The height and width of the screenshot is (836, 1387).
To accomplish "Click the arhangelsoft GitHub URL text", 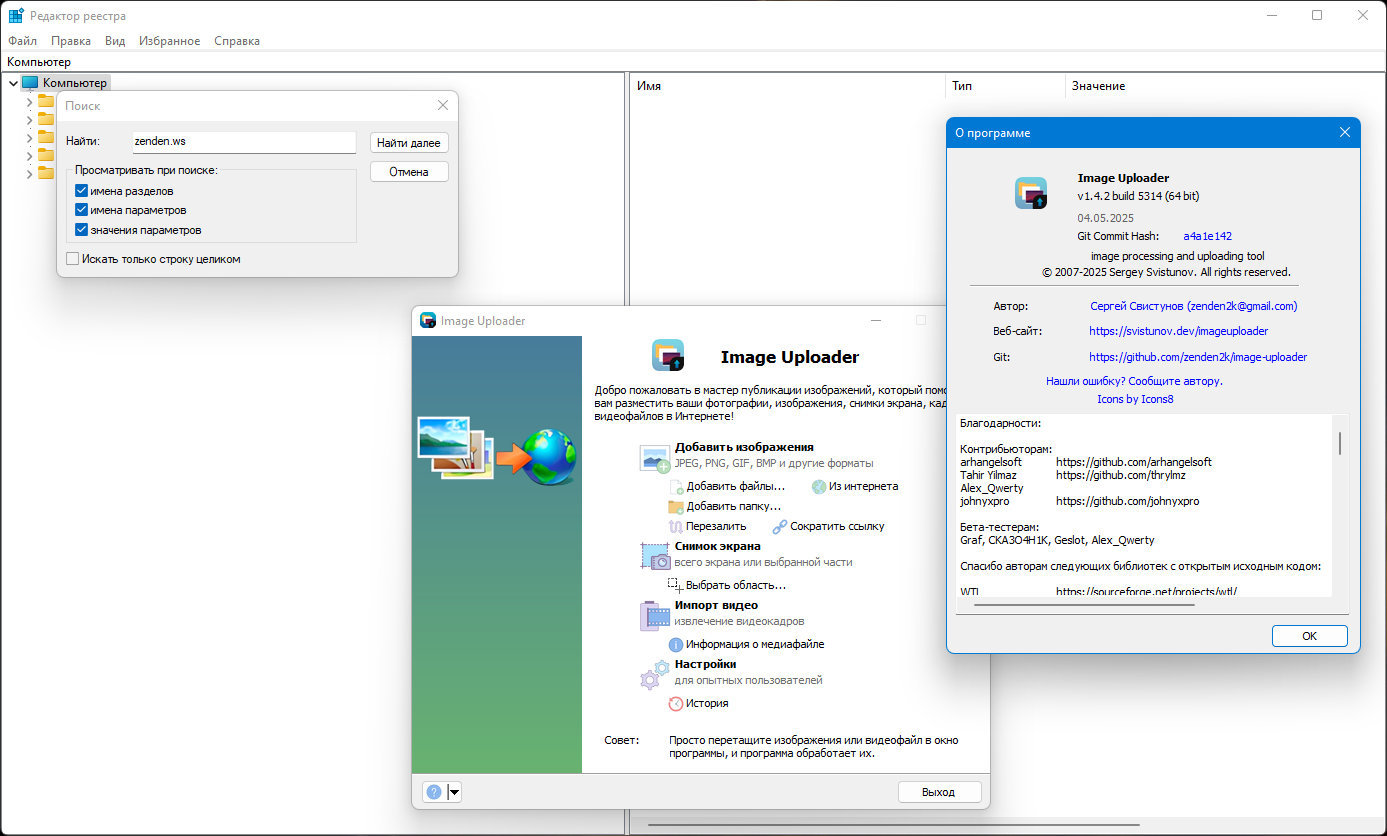I will coord(1134,462).
